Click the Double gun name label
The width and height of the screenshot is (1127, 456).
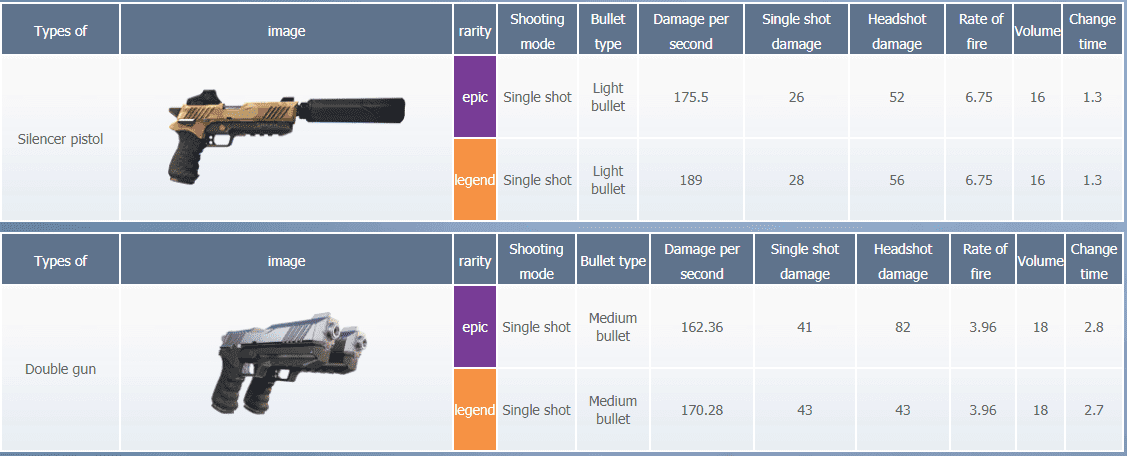pyautogui.click(x=60, y=369)
